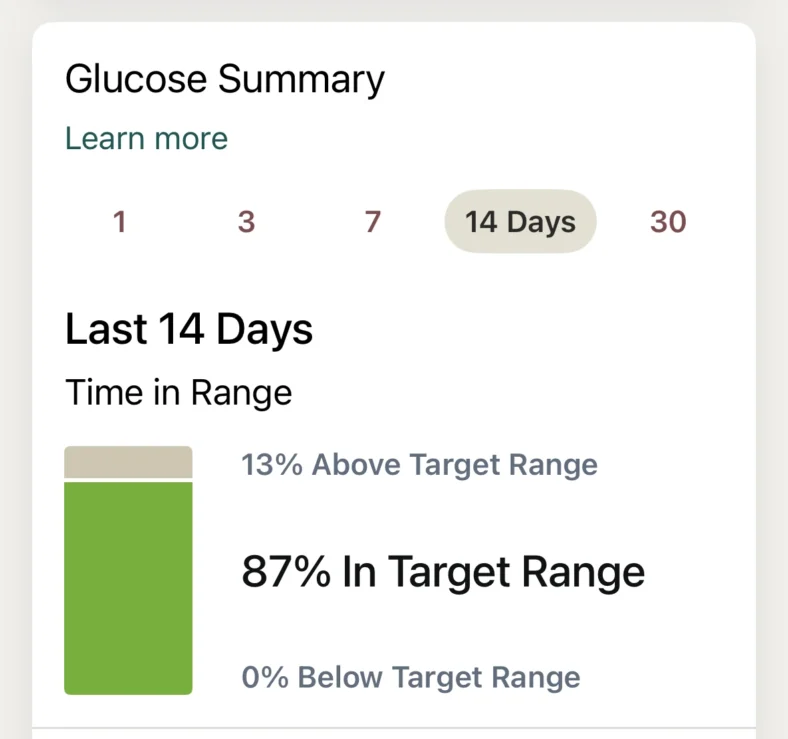The image size is (788, 739).
Task: Click the green in-range bar segment
Action: (x=128, y=587)
